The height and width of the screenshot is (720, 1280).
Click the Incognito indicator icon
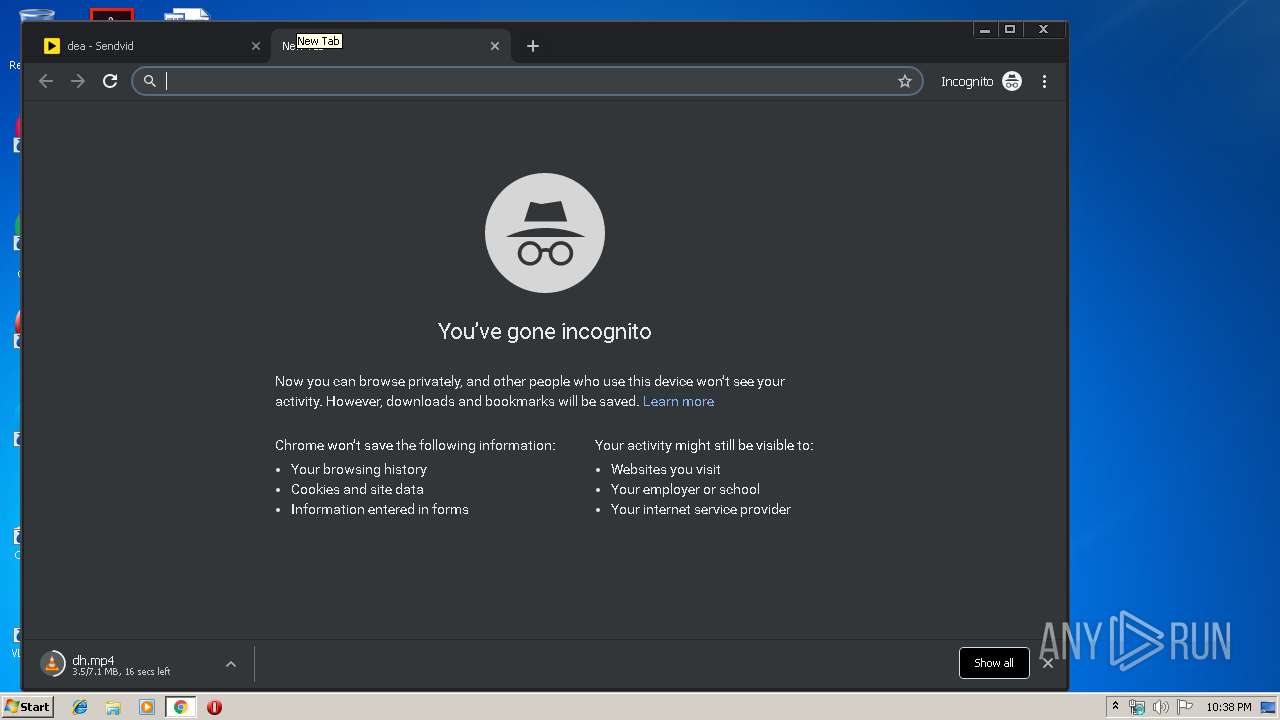(x=1012, y=81)
